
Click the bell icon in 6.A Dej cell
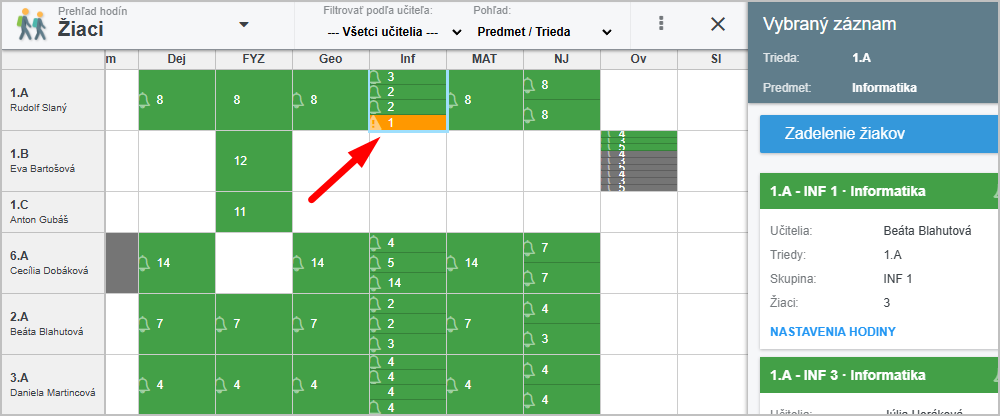pyautogui.click(x=145, y=263)
